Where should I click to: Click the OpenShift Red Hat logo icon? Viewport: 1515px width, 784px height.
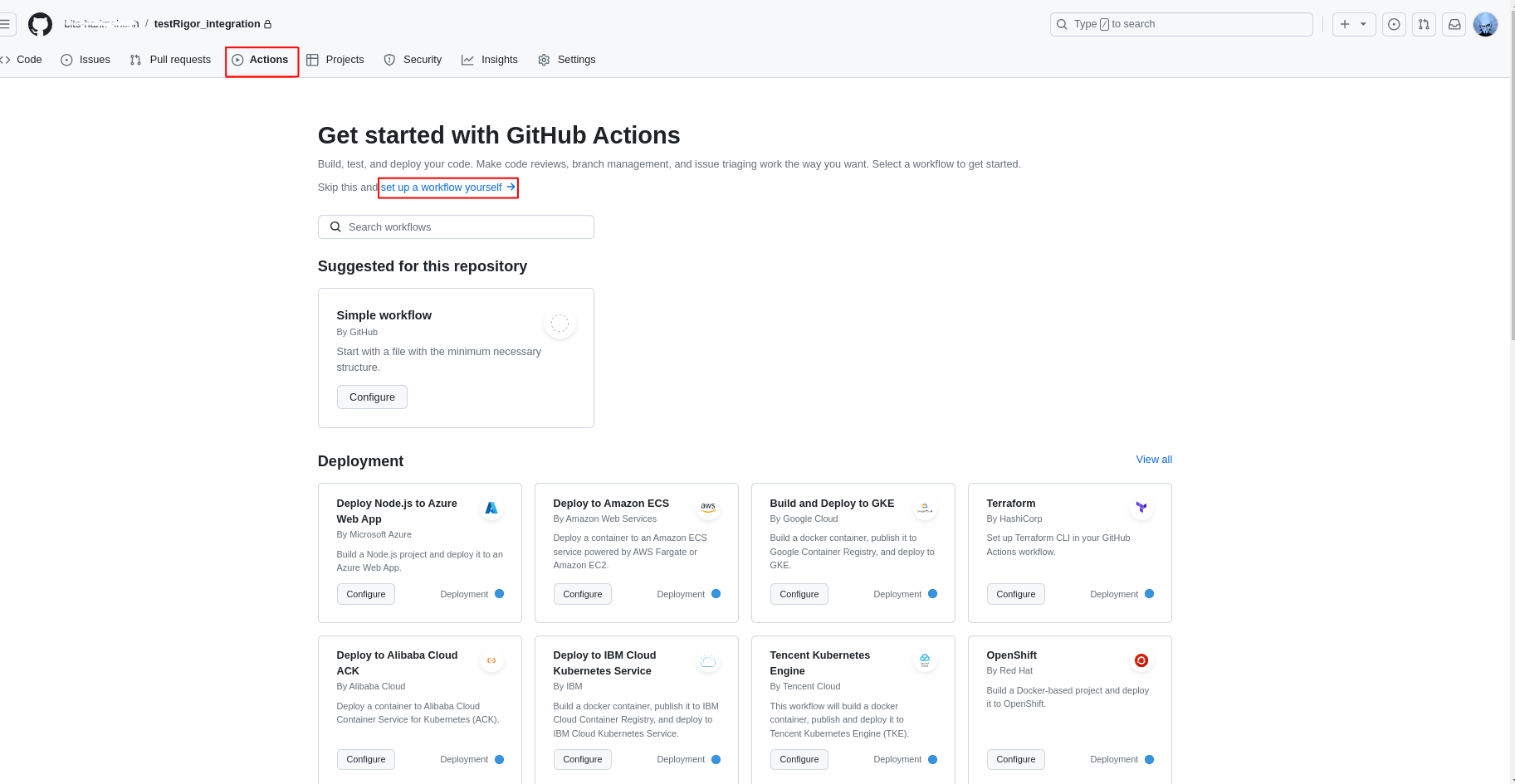[1141, 660]
